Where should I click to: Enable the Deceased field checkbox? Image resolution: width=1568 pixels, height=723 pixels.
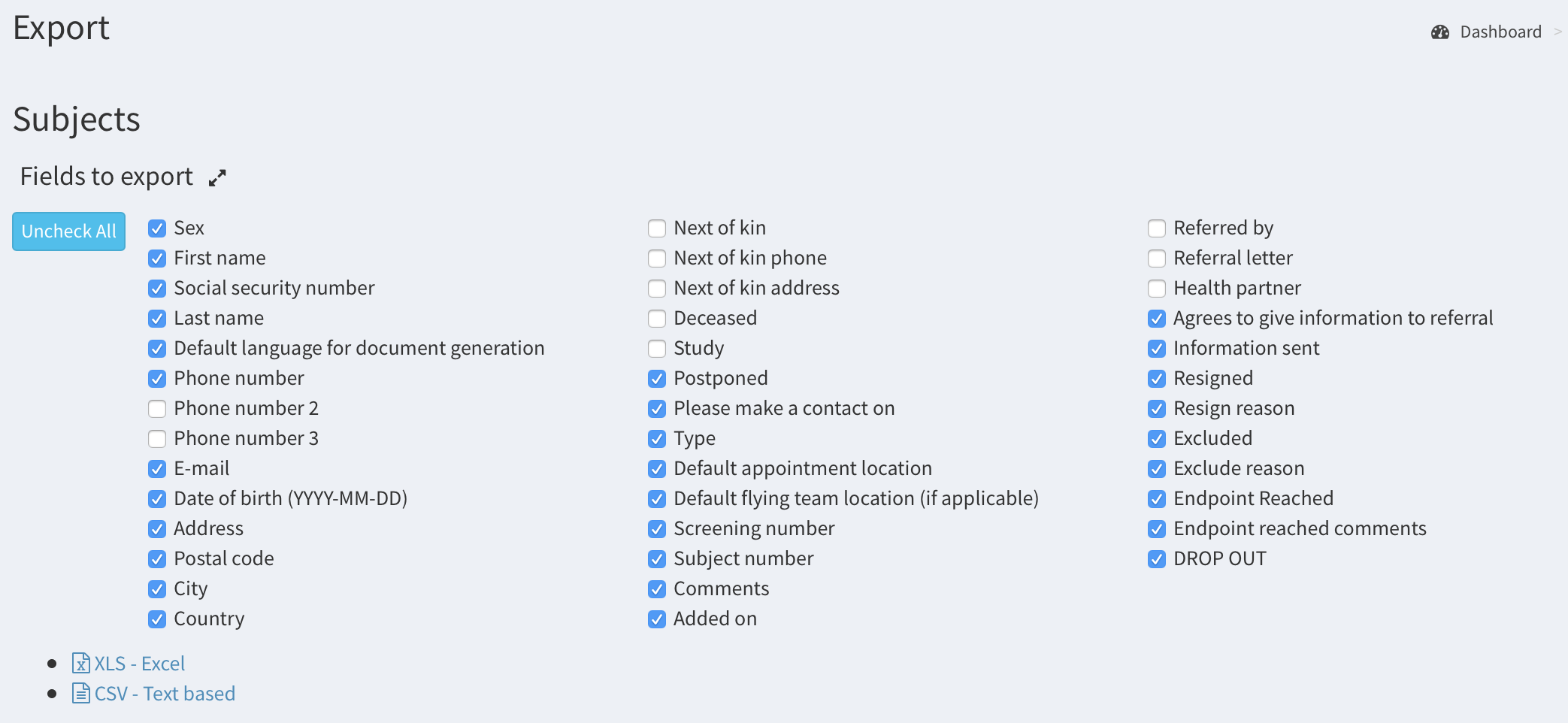657,319
